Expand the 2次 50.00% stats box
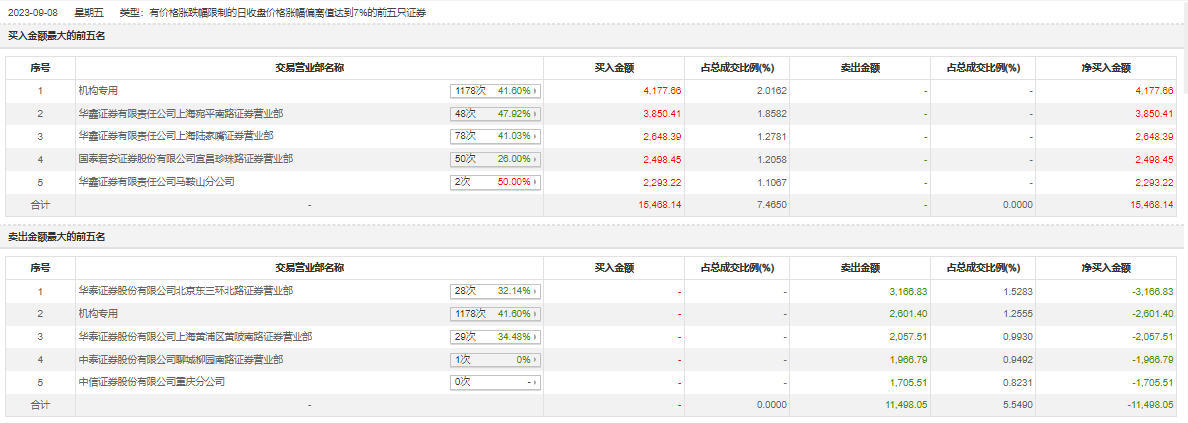Screen dimensions: 1188x423 495,182
